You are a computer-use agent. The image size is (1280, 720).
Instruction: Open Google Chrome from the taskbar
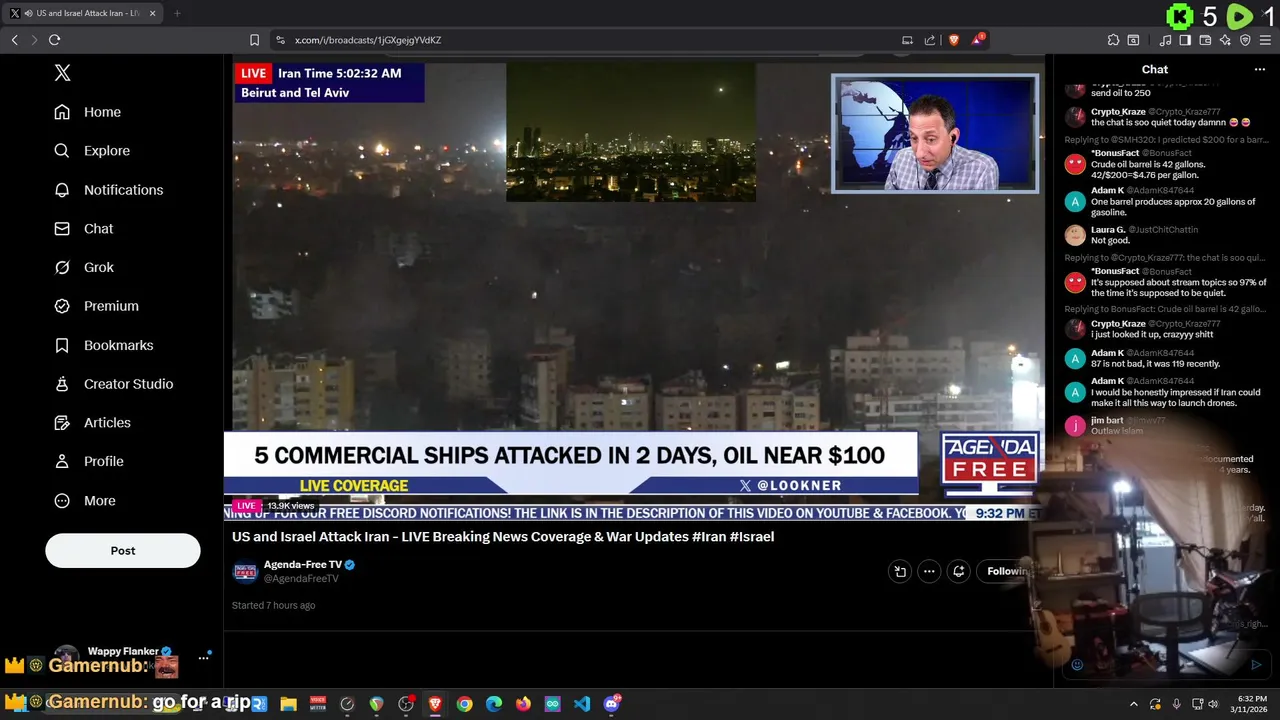[464, 704]
